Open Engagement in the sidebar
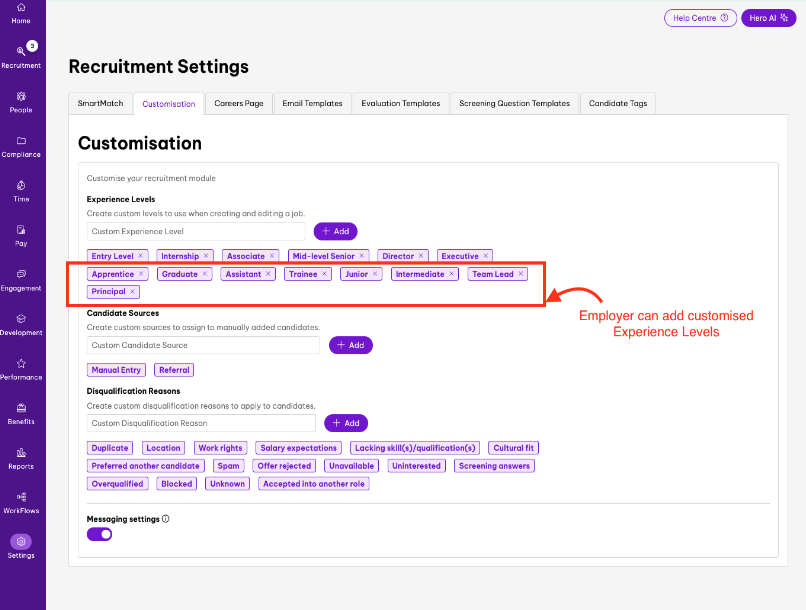 point(21,281)
